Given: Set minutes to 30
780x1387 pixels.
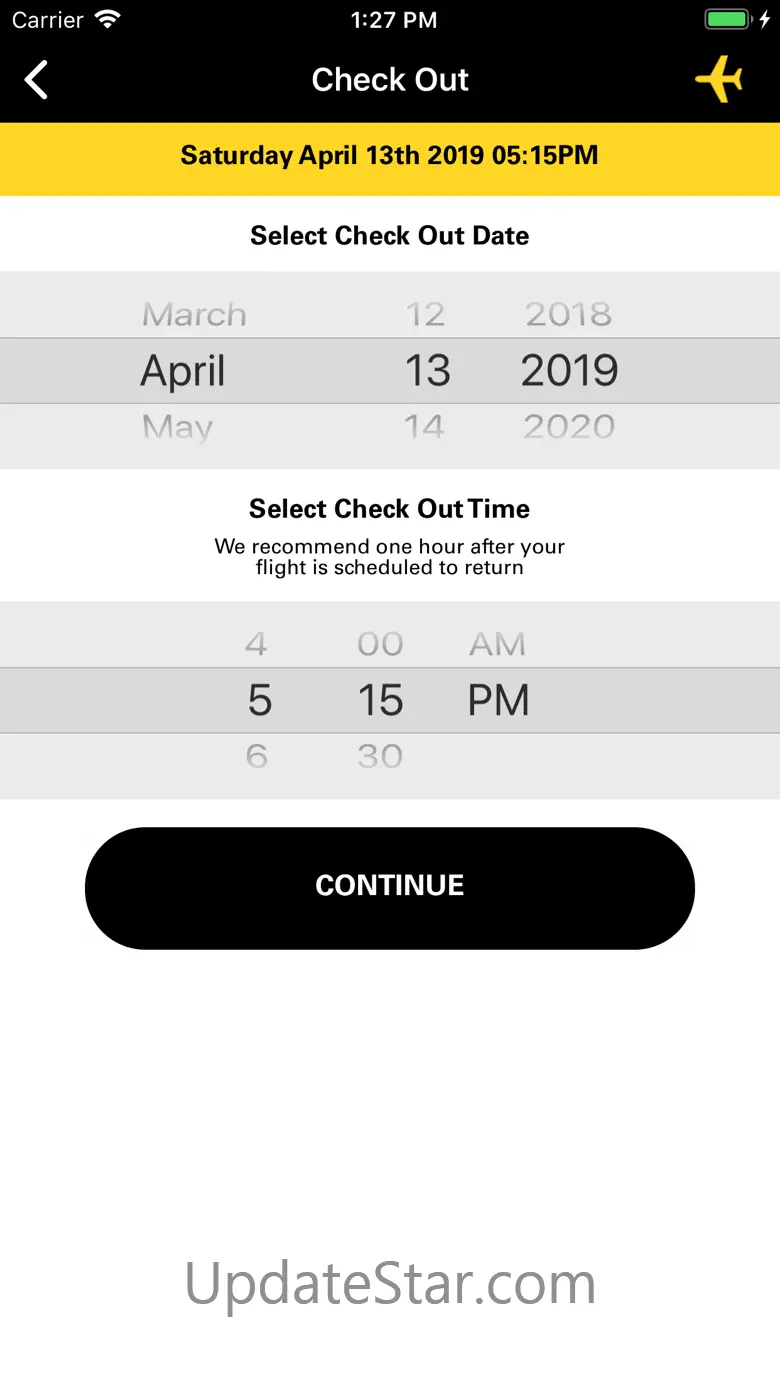Looking at the screenshot, I should pos(380,756).
